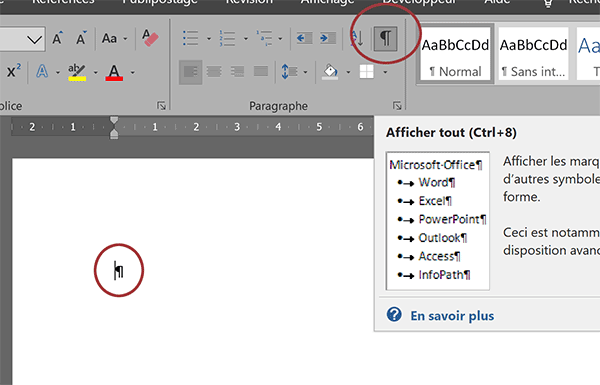The image size is (600, 385).
Task: Select the Sans interligne style
Action: tap(533, 54)
